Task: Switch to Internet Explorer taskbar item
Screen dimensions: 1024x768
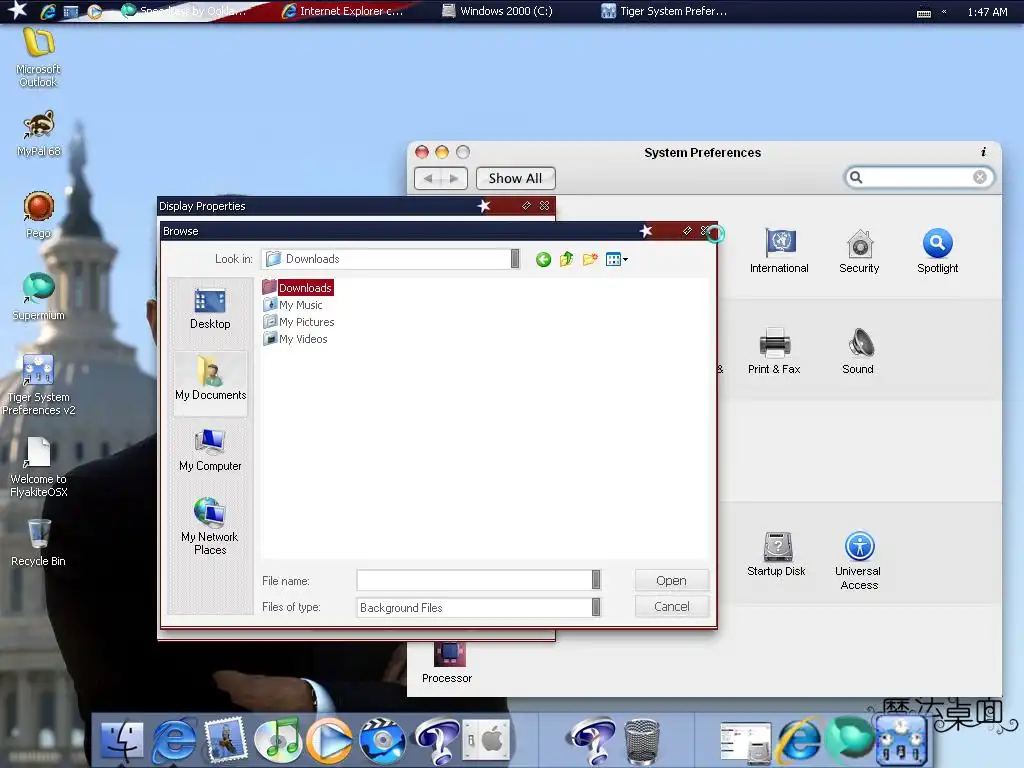Action: [x=342, y=11]
